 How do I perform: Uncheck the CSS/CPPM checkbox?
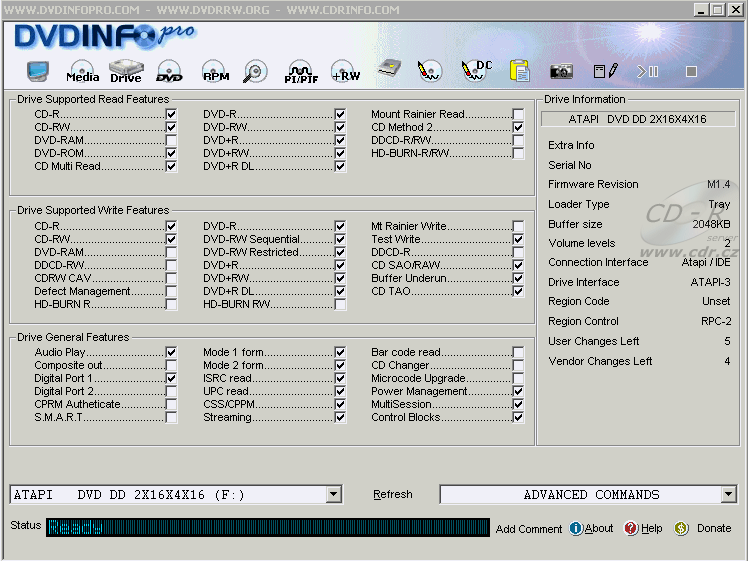(340, 404)
